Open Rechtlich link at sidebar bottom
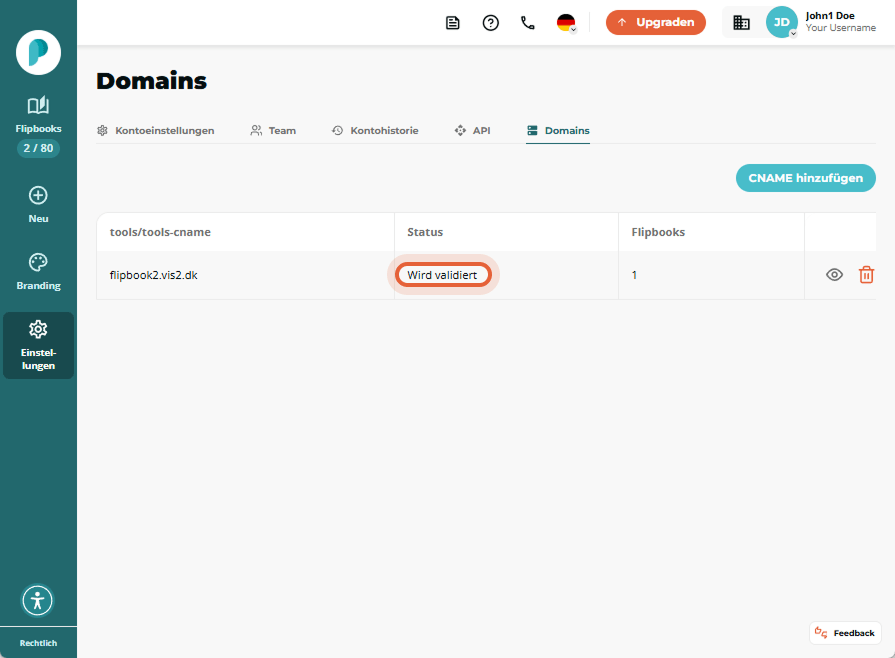 pyautogui.click(x=38, y=643)
